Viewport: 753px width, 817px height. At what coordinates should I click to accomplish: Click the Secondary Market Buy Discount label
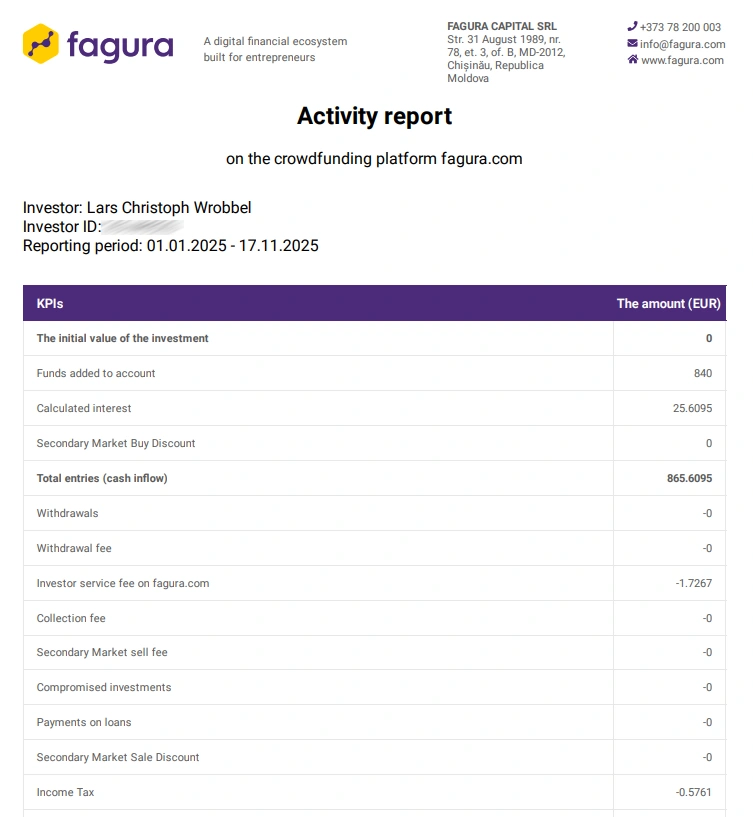click(x=116, y=443)
